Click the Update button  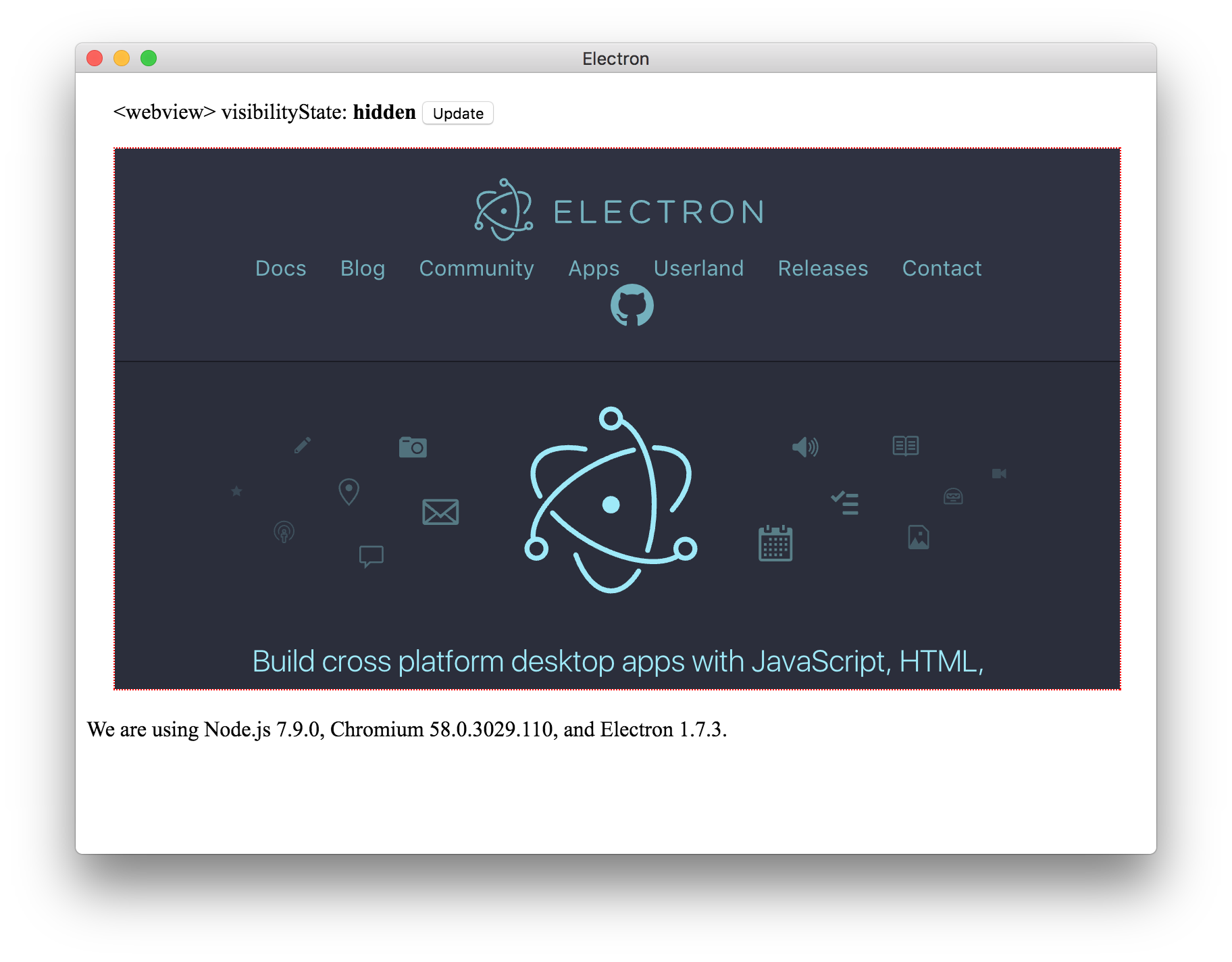pyautogui.click(x=458, y=113)
